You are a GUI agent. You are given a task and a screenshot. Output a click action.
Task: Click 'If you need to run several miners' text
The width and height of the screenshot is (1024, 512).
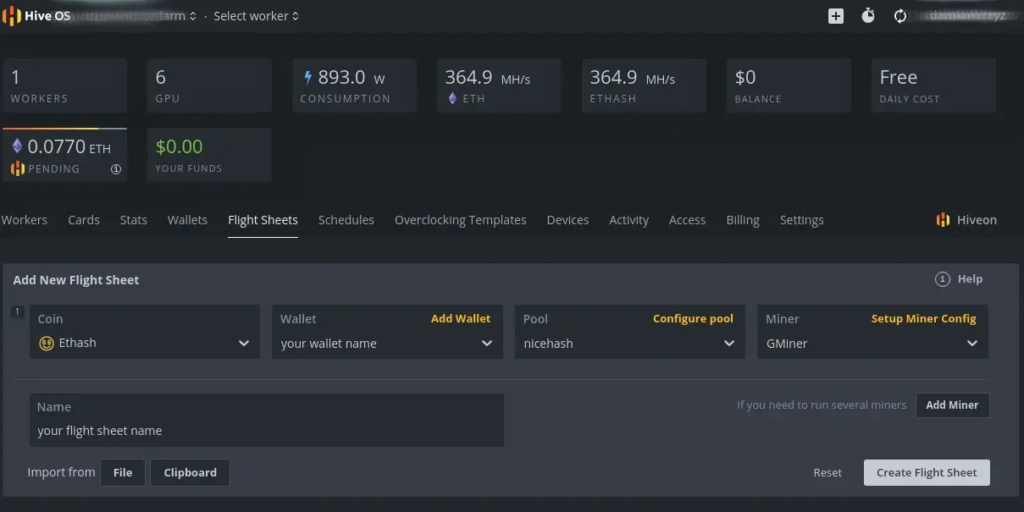click(822, 405)
